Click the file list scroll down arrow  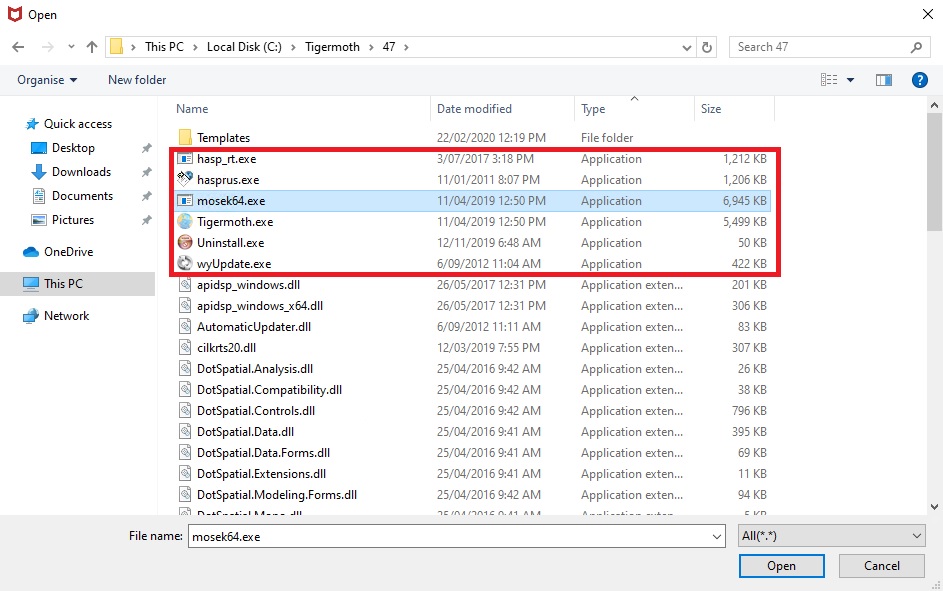point(934,507)
